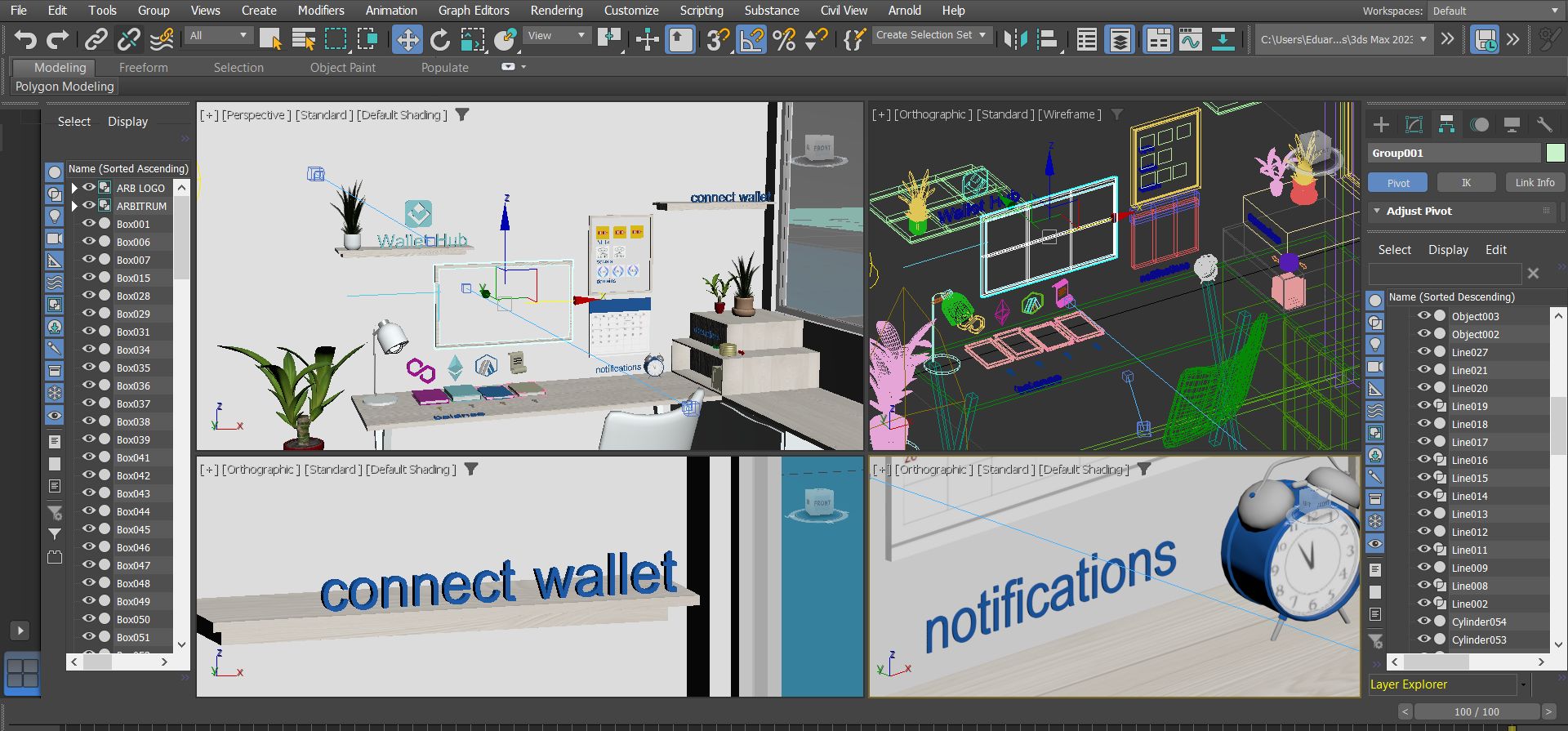Click Rectangular Selection Region icon
This screenshot has width=1568, height=731.
click(x=336, y=38)
